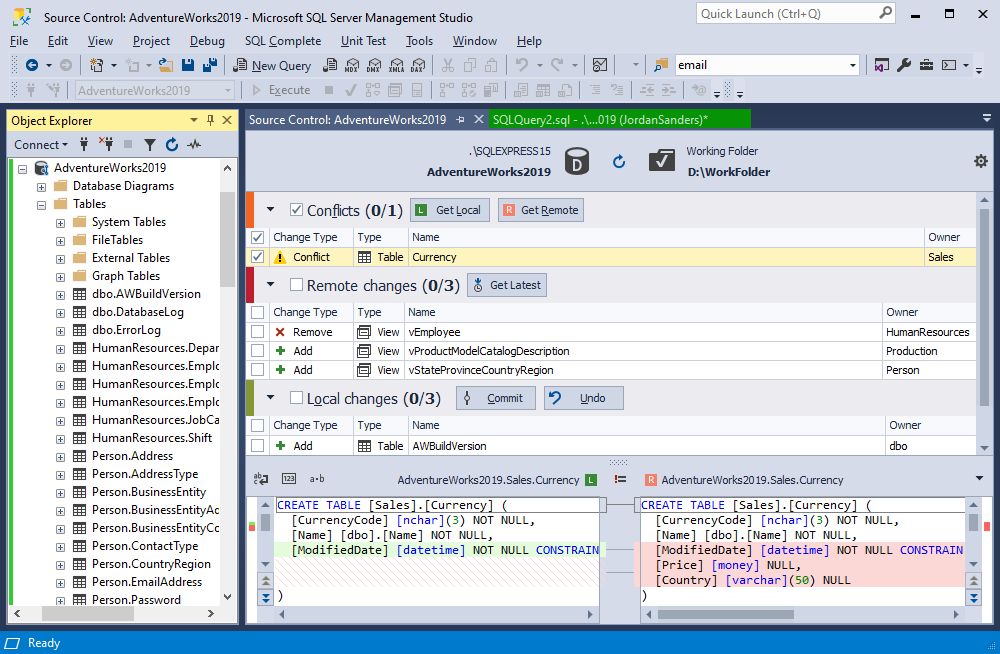The image size is (1000, 654).
Task: Check the Local changes group checkbox
Action: pyautogui.click(x=296, y=398)
